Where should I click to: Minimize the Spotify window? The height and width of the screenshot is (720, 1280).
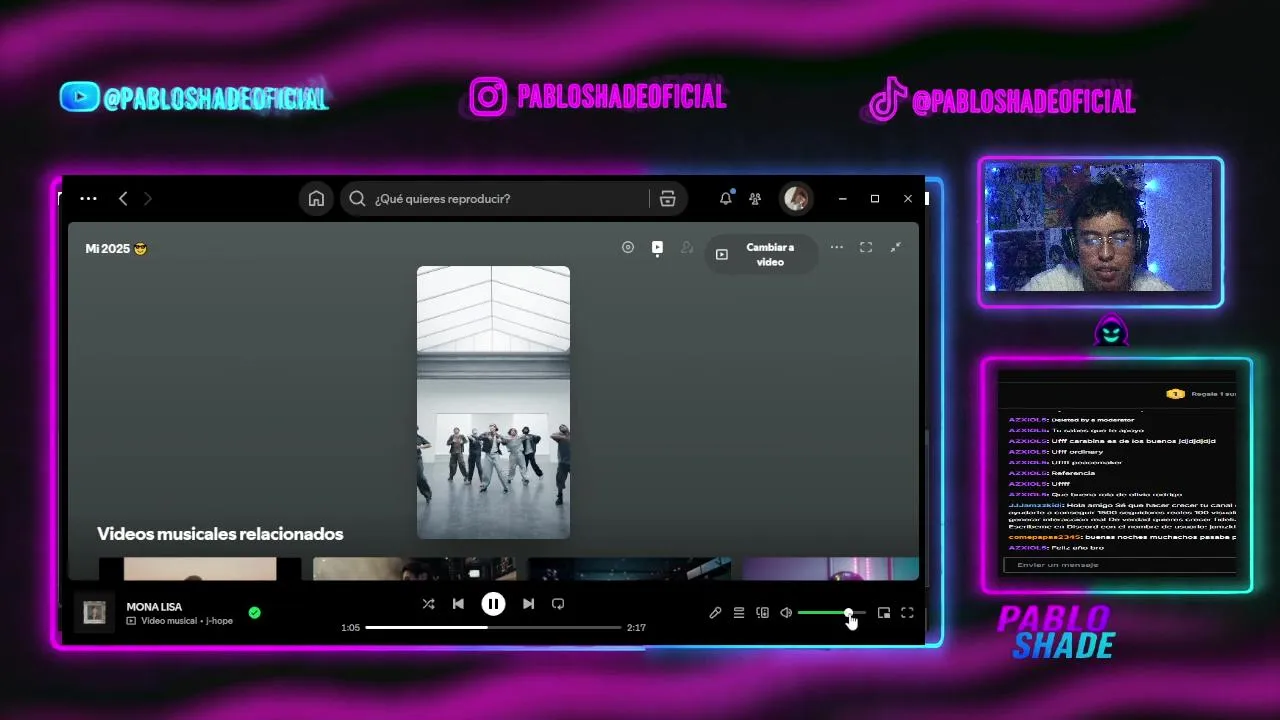843,199
